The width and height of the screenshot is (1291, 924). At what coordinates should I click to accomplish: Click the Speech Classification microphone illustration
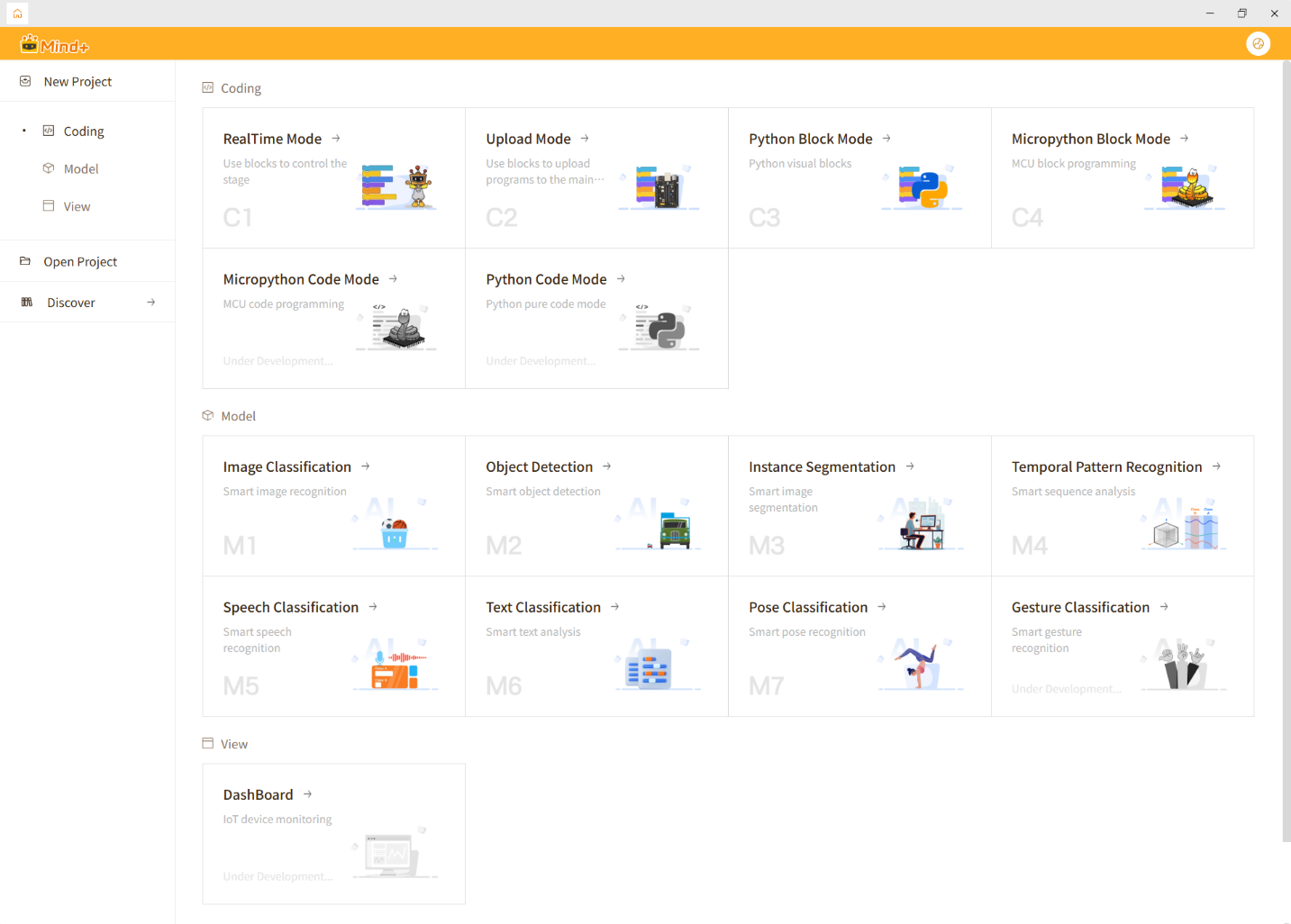click(396, 667)
